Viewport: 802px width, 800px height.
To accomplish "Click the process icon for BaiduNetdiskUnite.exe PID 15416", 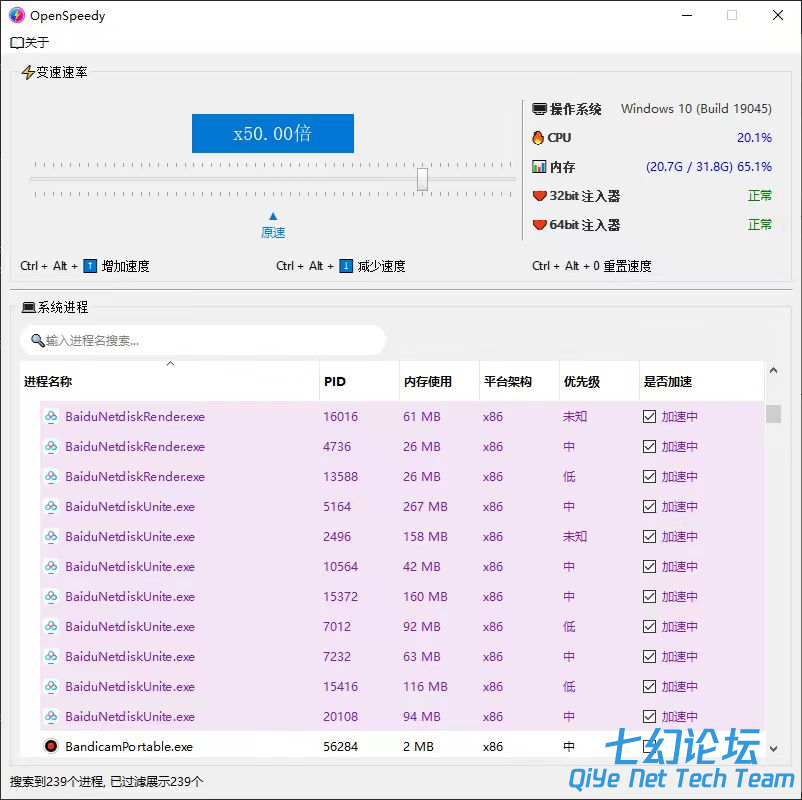I will tap(51, 686).
